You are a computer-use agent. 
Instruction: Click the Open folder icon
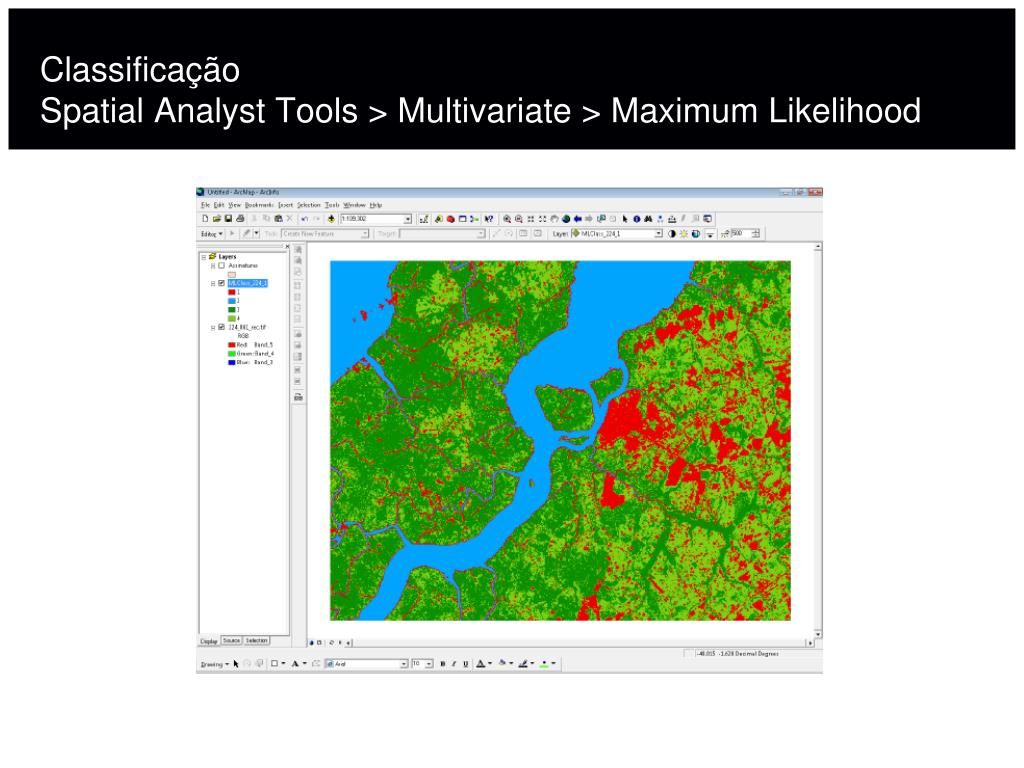point(216,218)
